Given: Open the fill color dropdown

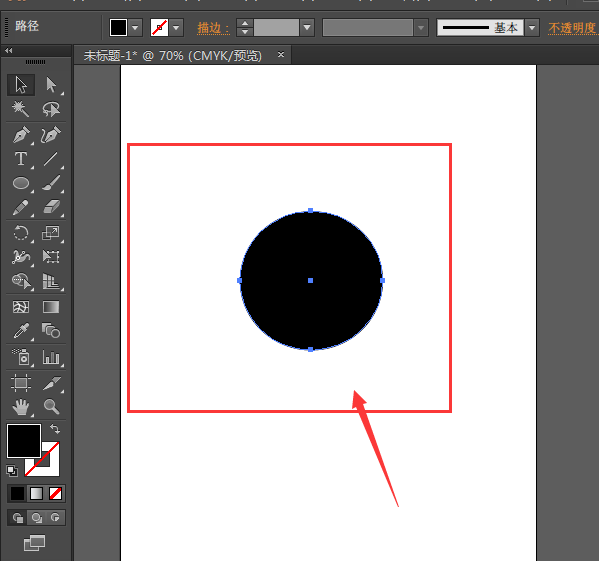Looking at the screenshot, I should coord(135,28).
